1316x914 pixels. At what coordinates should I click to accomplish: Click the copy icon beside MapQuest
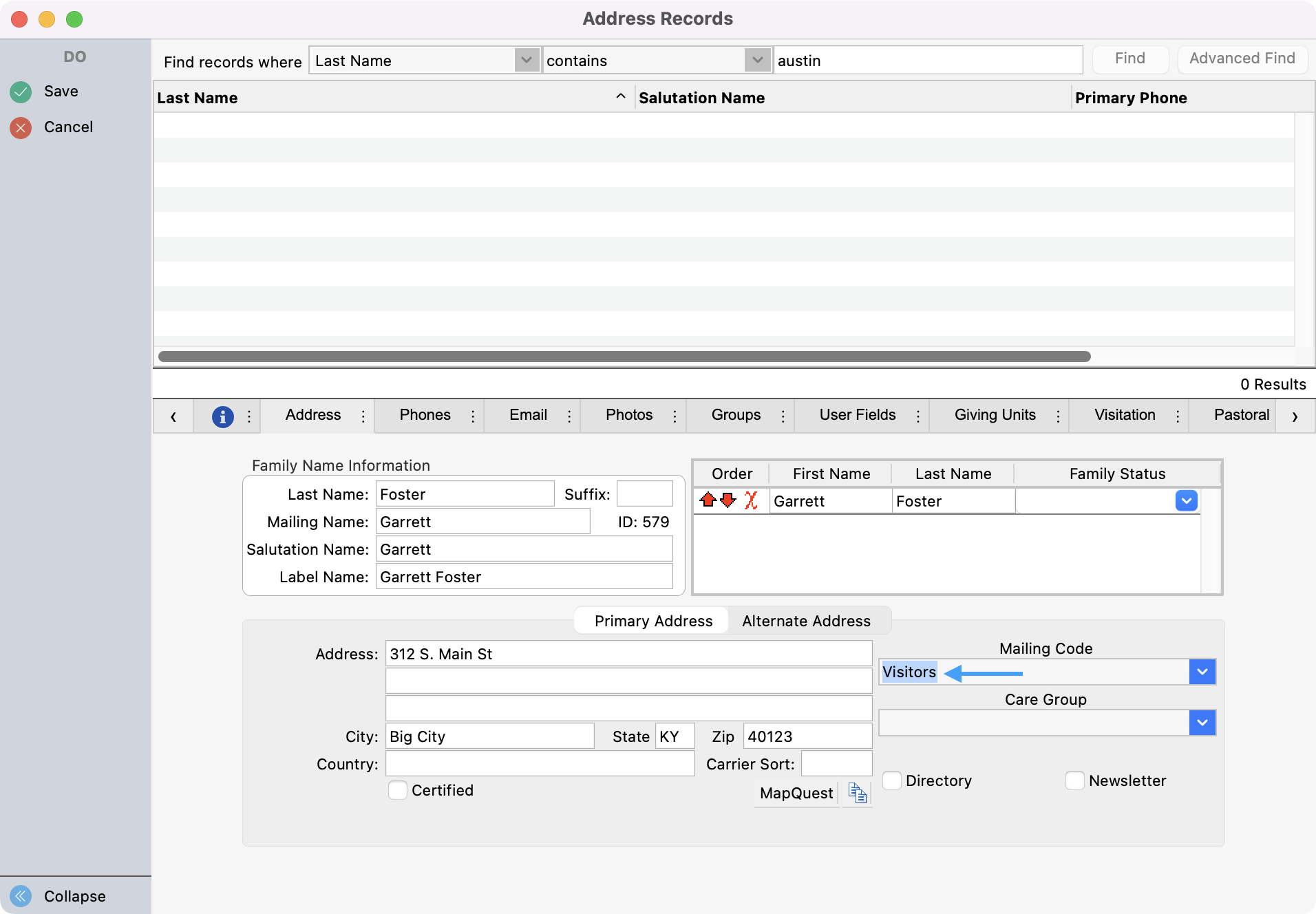[x=856, y=793]
